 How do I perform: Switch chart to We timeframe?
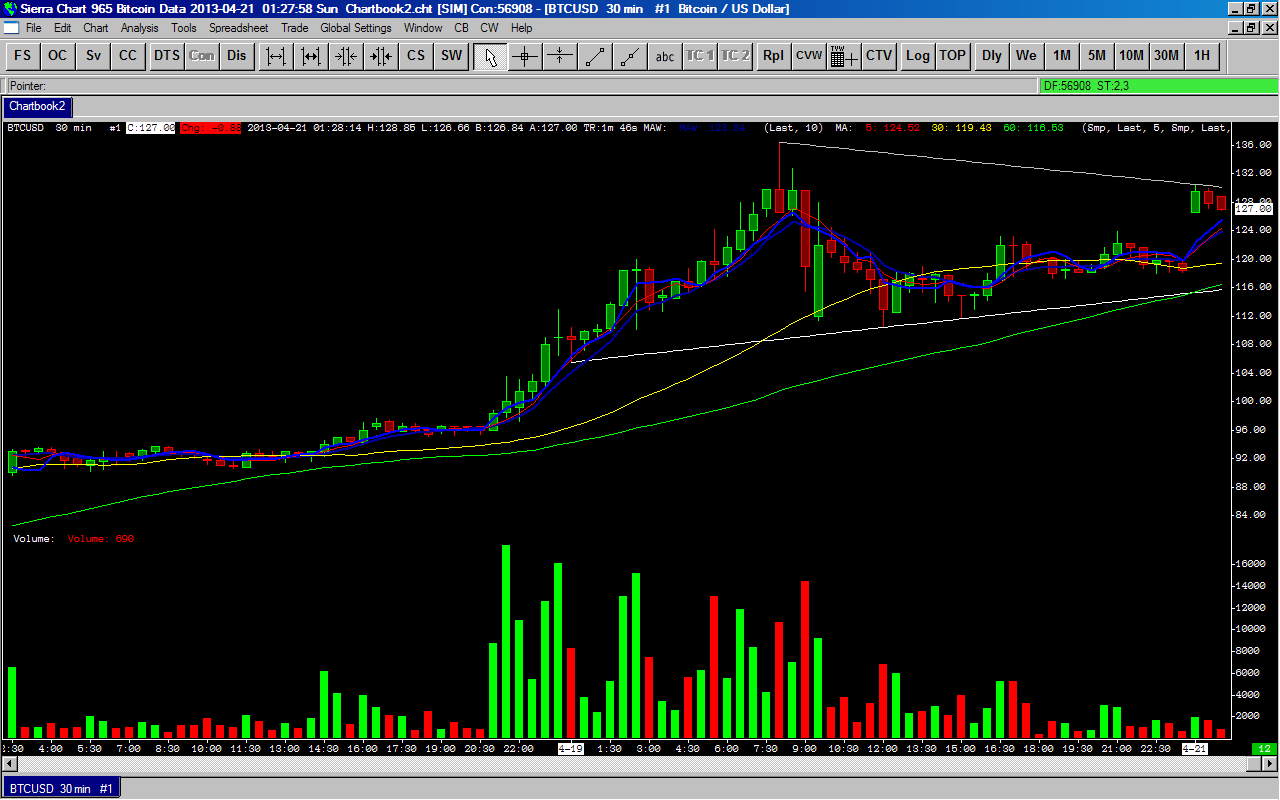pos(1026,56)
